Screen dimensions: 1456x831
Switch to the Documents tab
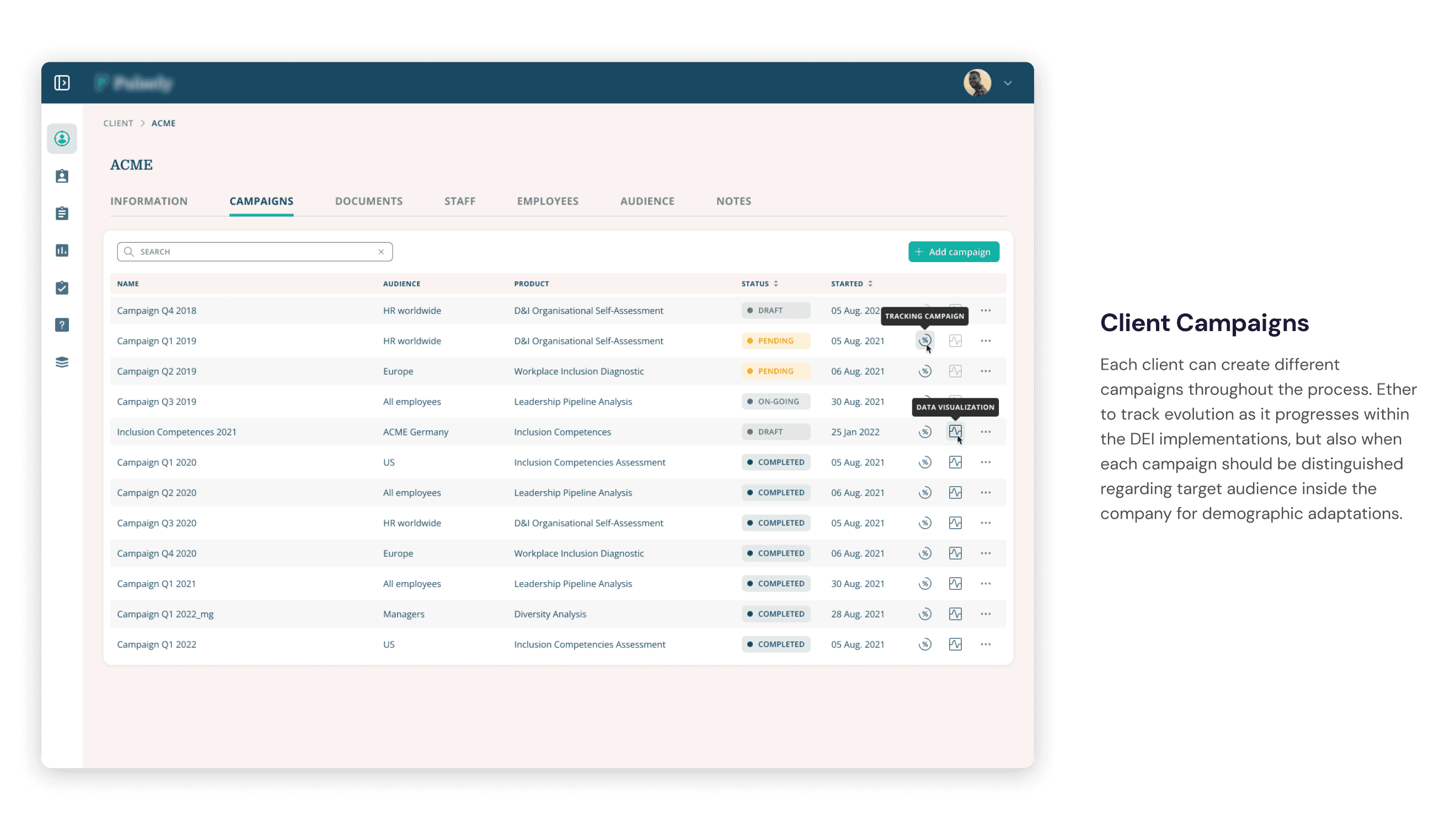point(368,201)
